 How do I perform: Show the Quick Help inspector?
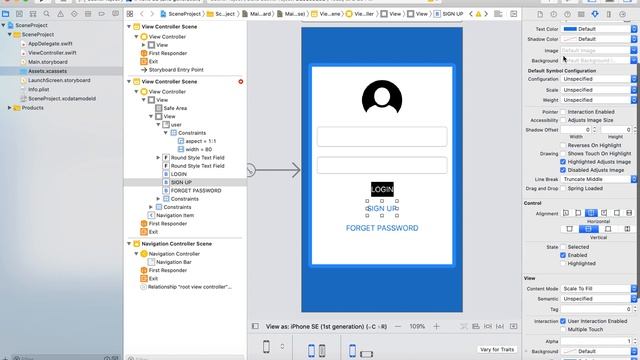[567, 14]
